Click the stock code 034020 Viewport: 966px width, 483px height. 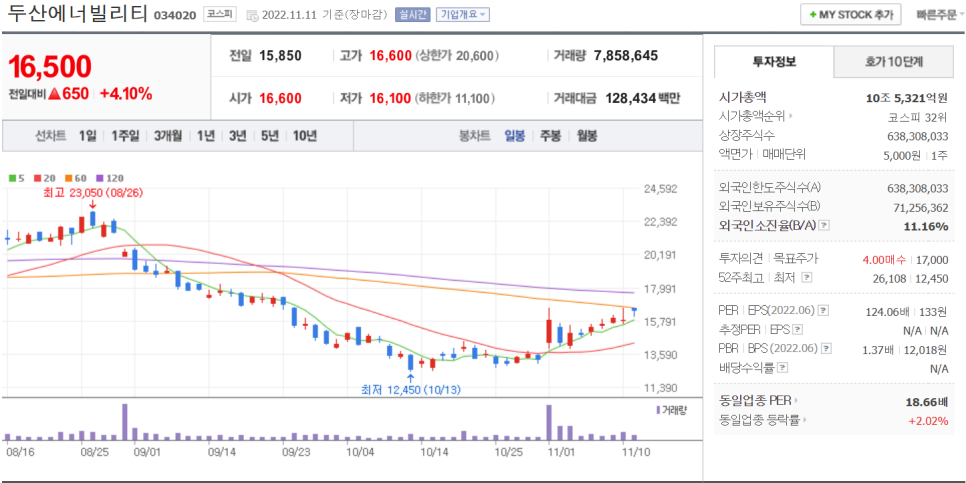176,15
